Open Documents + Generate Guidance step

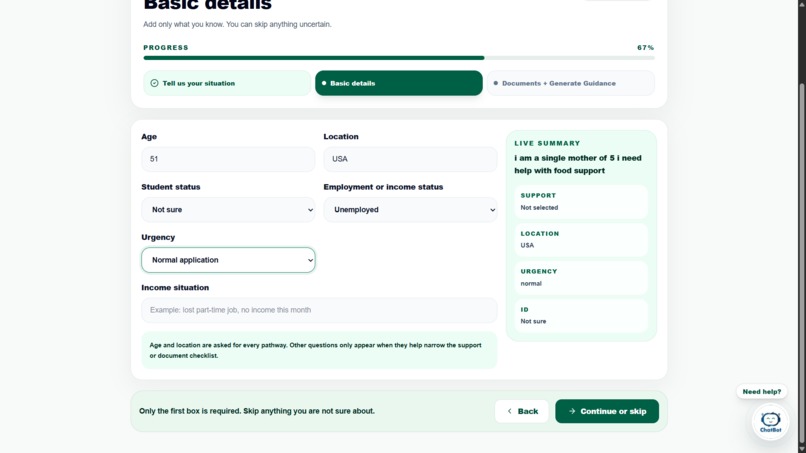571,83
